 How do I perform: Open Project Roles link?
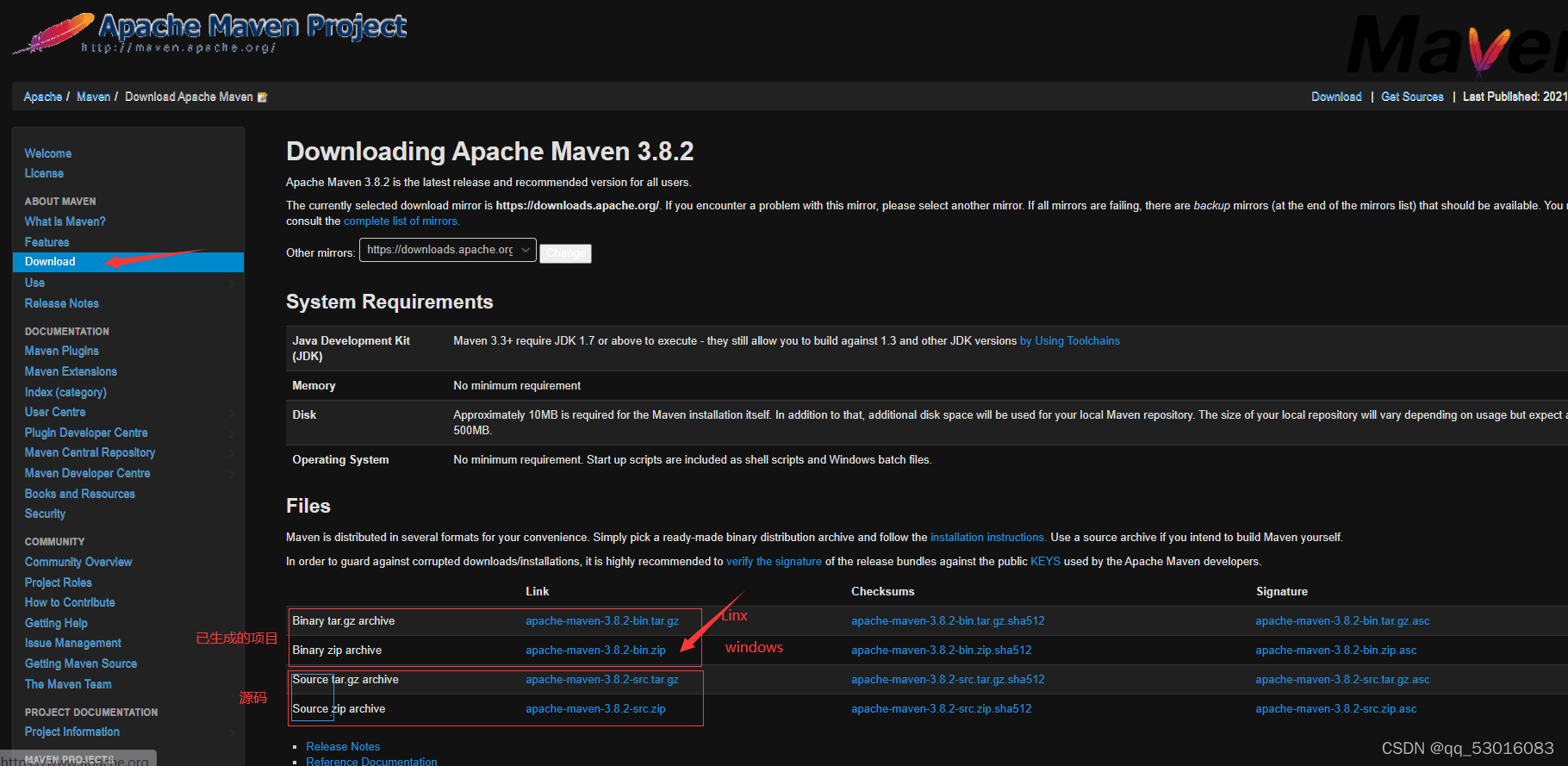click(x=59, y=582)
